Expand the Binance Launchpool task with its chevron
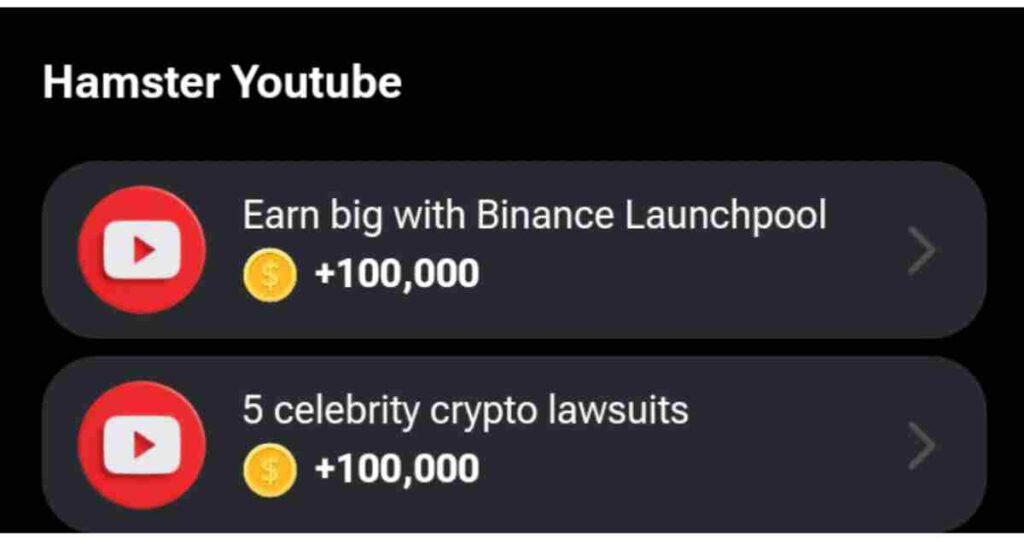1024x538 pixels. pyautogui.click(x=921, y=250)
